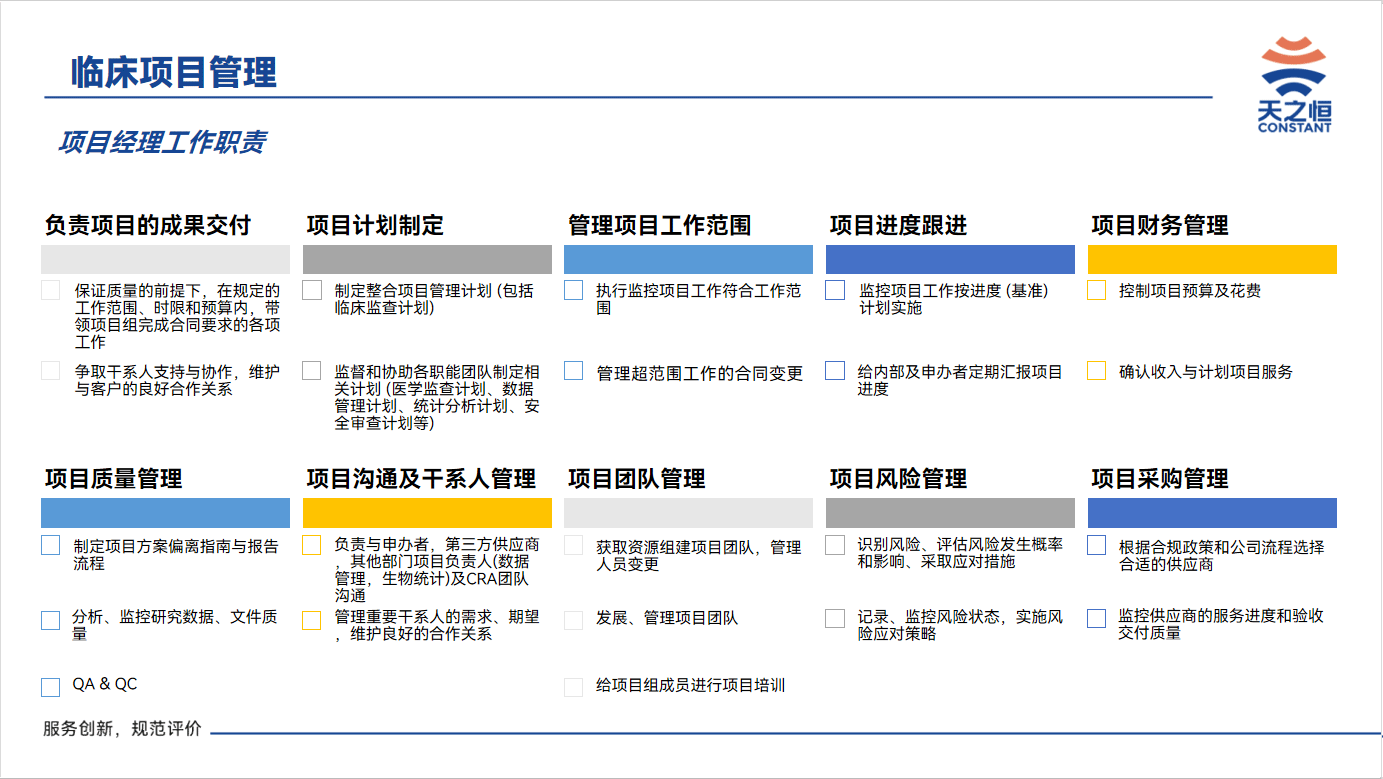
Task: Select the slide title 临床项目管理
Action: (x=174, y=72)
